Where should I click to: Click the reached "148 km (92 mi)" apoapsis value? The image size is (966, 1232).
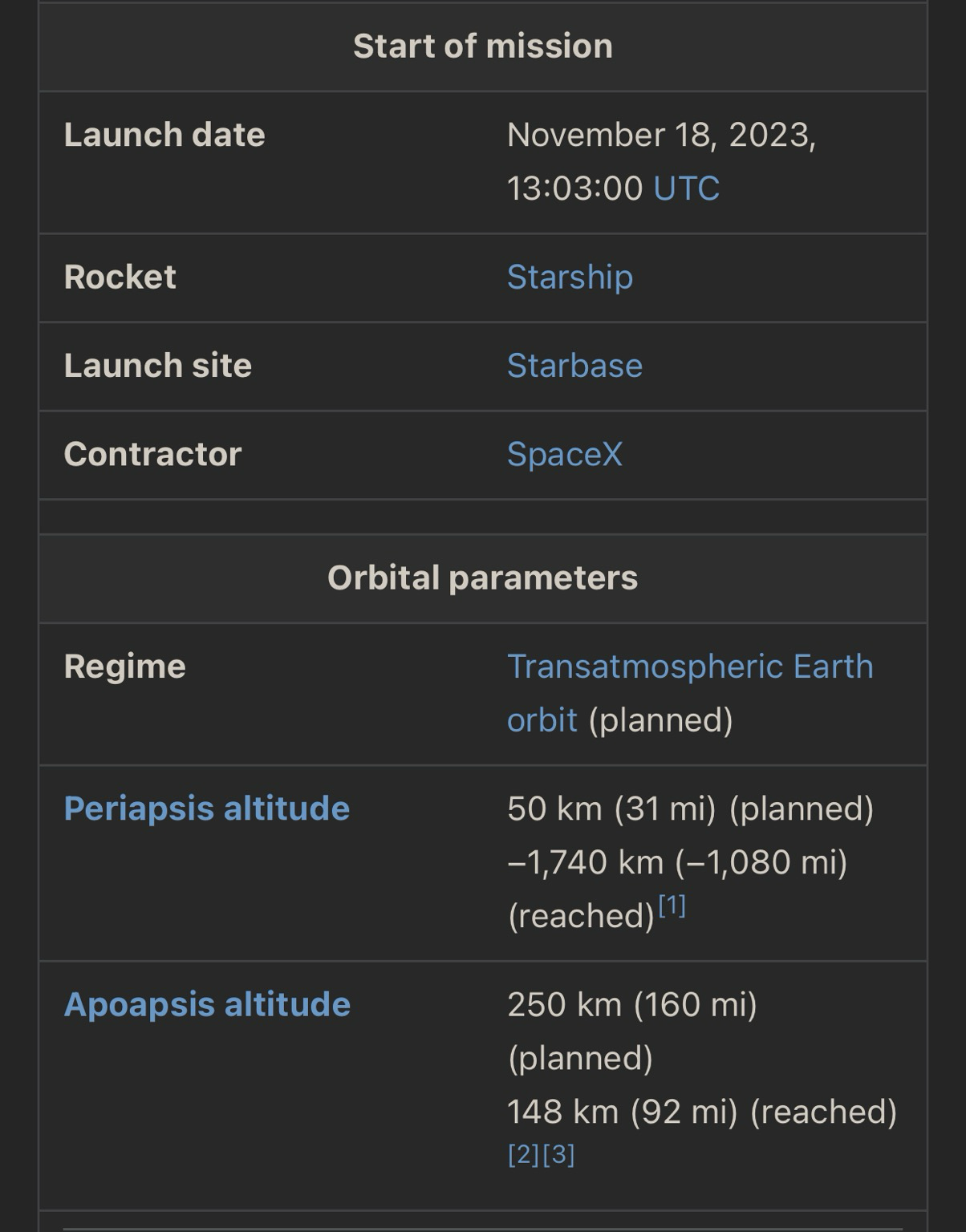coord(622,1112)
